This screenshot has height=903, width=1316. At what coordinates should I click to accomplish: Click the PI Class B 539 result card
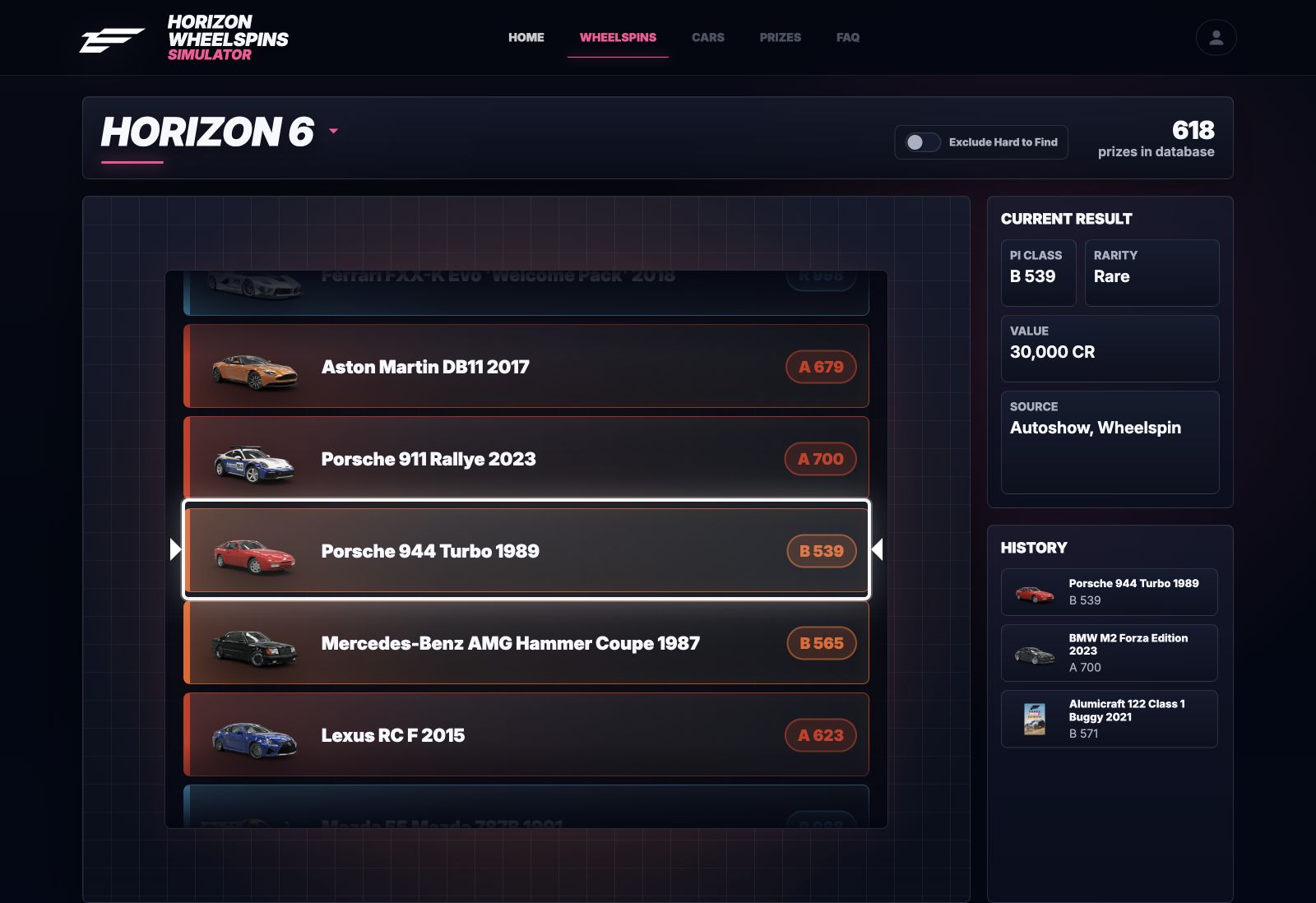[1038, 272]
